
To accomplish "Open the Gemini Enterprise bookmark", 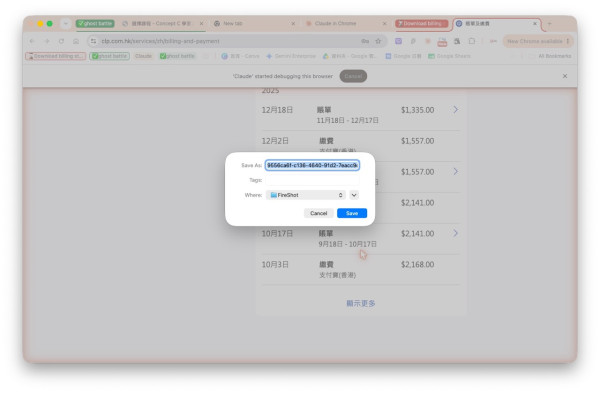I will click(291, 56).
